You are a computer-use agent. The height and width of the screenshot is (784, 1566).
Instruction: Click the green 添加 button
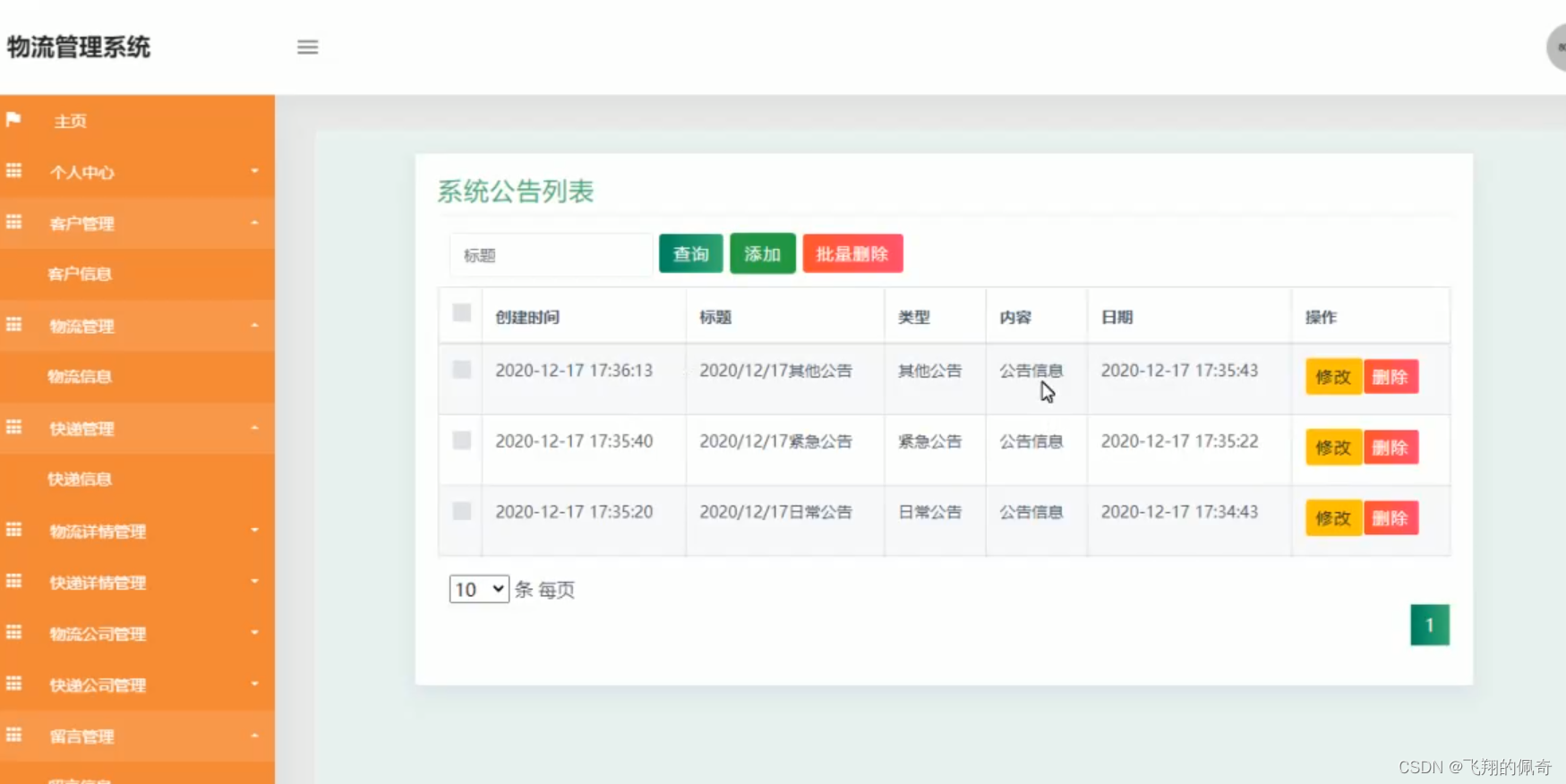point(763,253)
